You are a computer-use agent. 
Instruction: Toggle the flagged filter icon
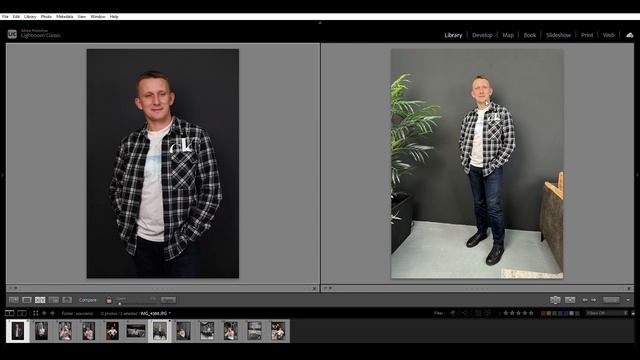tap(452, 313)
